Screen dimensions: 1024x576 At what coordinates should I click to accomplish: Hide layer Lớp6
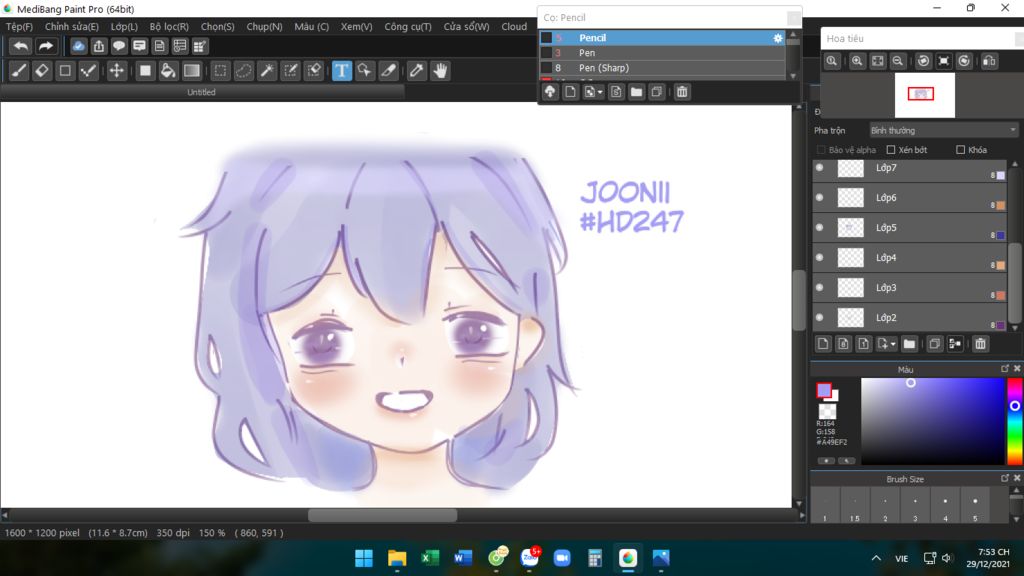[820, 197]
